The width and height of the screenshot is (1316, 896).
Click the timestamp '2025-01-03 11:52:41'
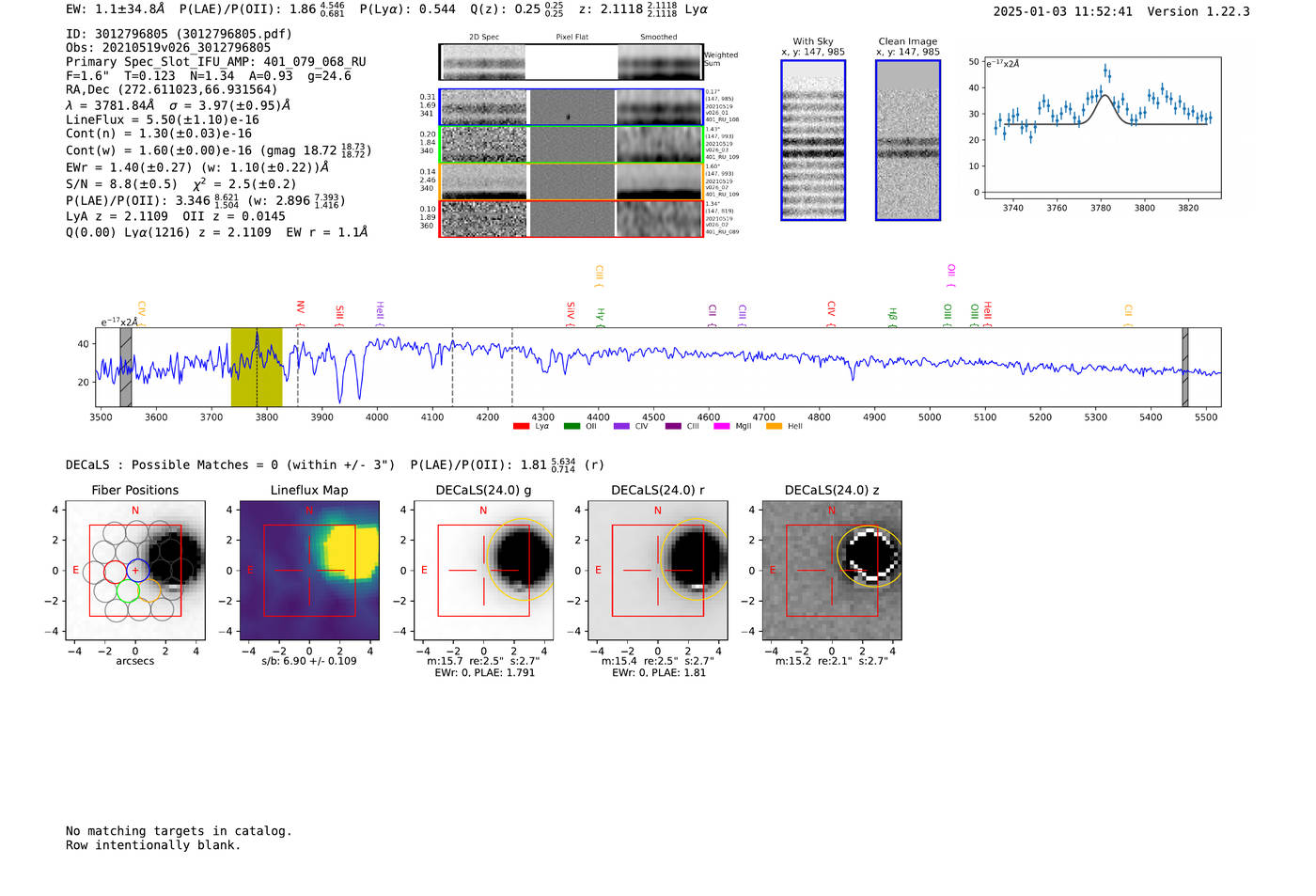tap(1063, 11)
